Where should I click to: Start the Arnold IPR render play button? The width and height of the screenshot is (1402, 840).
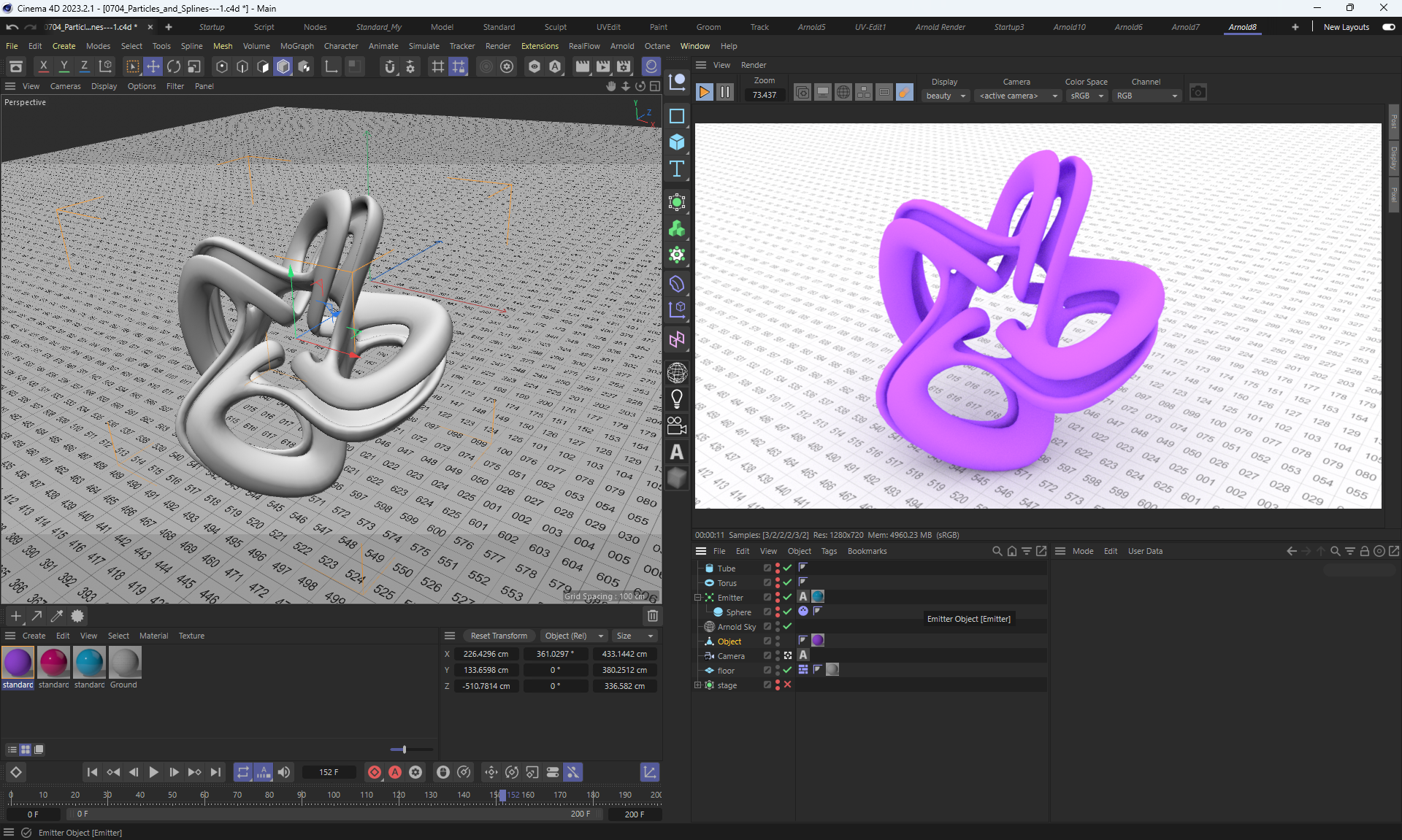pos(704,93)
